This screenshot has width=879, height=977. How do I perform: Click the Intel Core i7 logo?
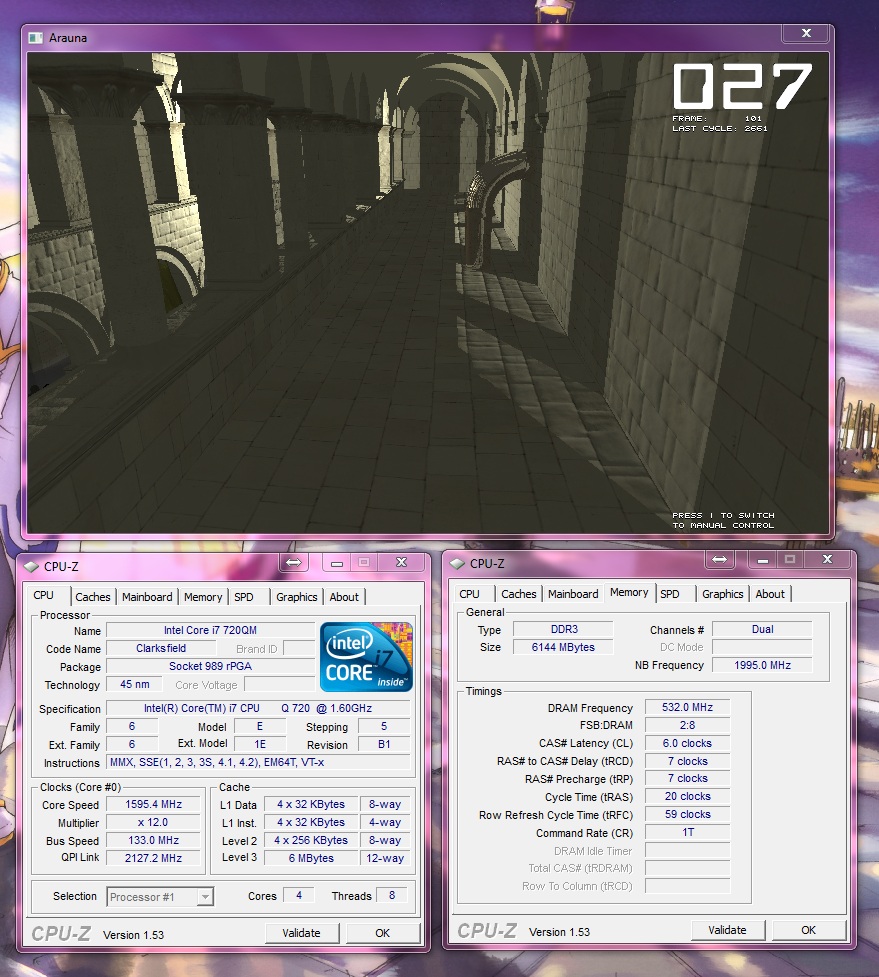click(x=366, y=657)
